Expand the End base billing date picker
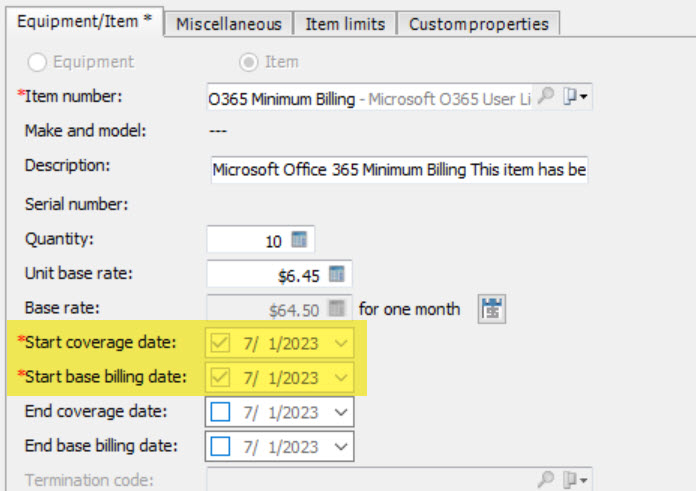 coord(341,446)
